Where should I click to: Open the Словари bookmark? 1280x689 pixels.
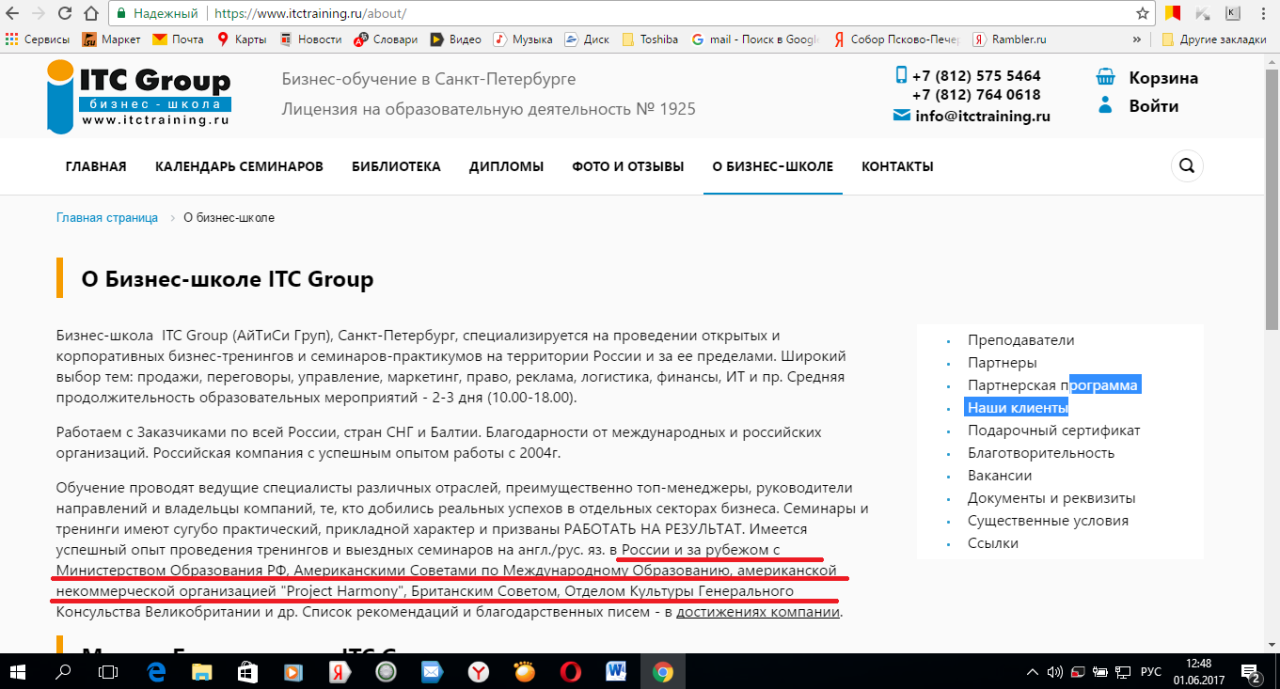tap(386, 40)
